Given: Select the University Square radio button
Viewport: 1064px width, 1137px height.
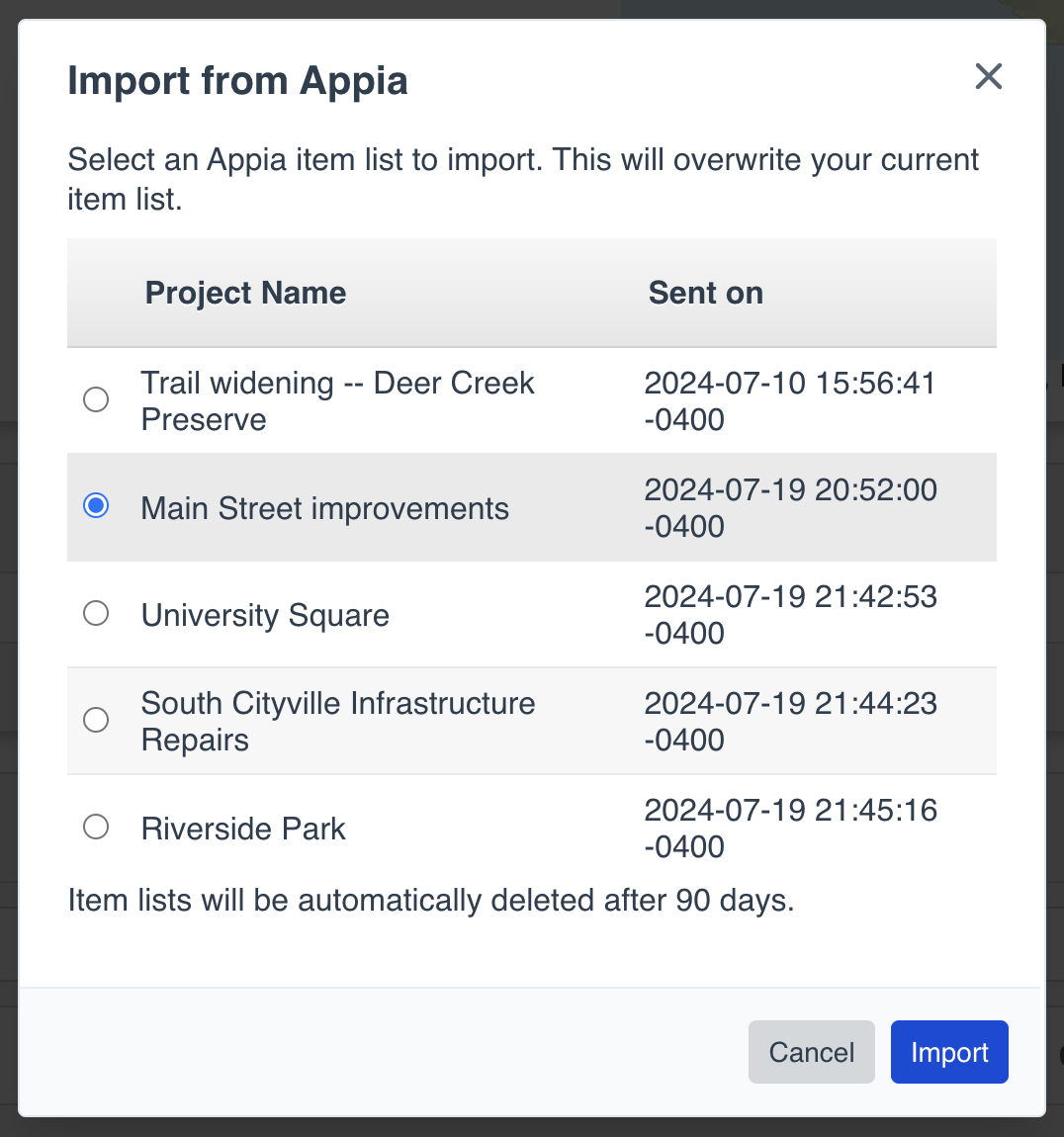Looking at the screenshot, I should point(95,613).
